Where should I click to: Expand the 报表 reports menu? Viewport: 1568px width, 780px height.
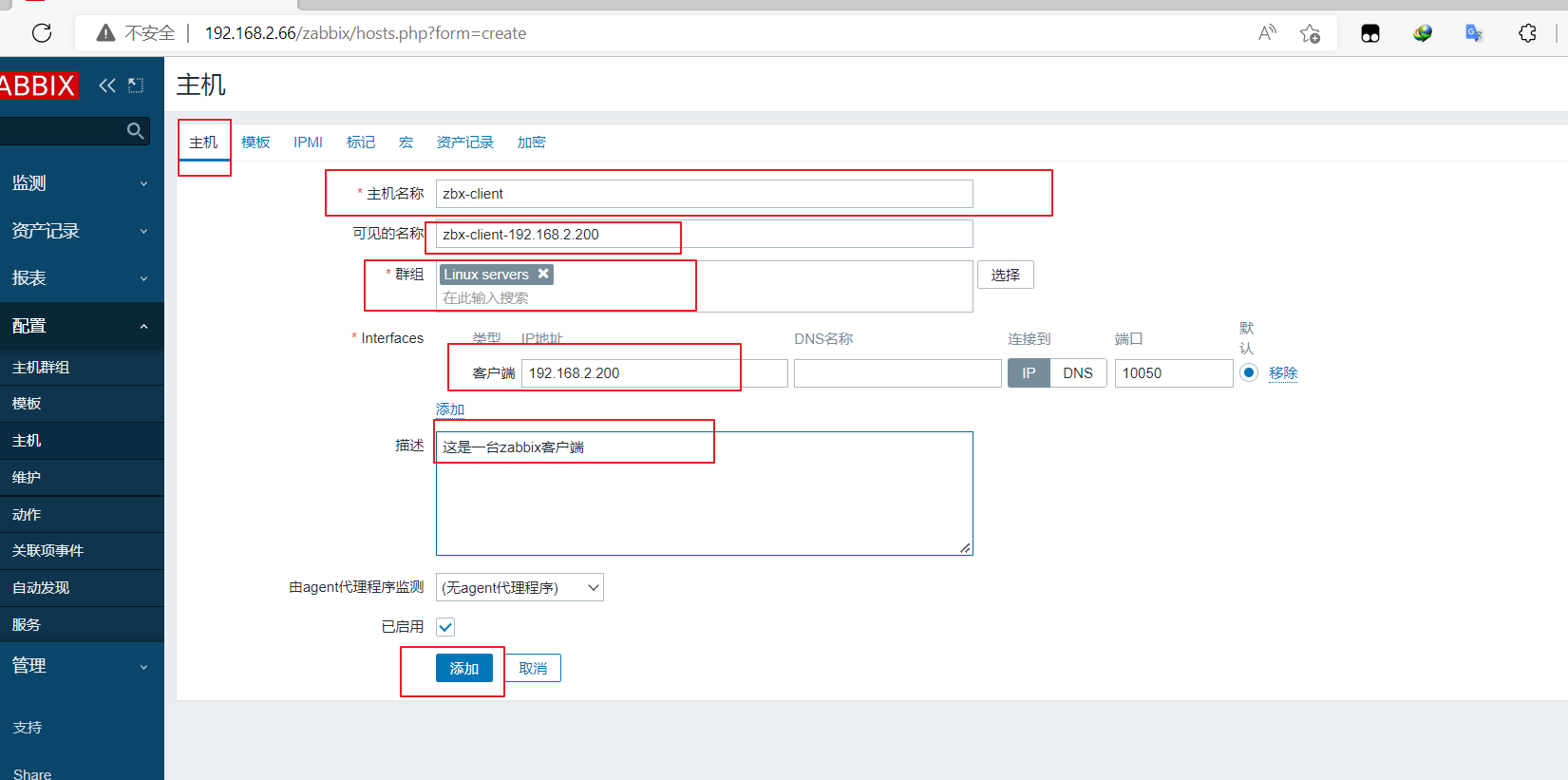[82, 278]
